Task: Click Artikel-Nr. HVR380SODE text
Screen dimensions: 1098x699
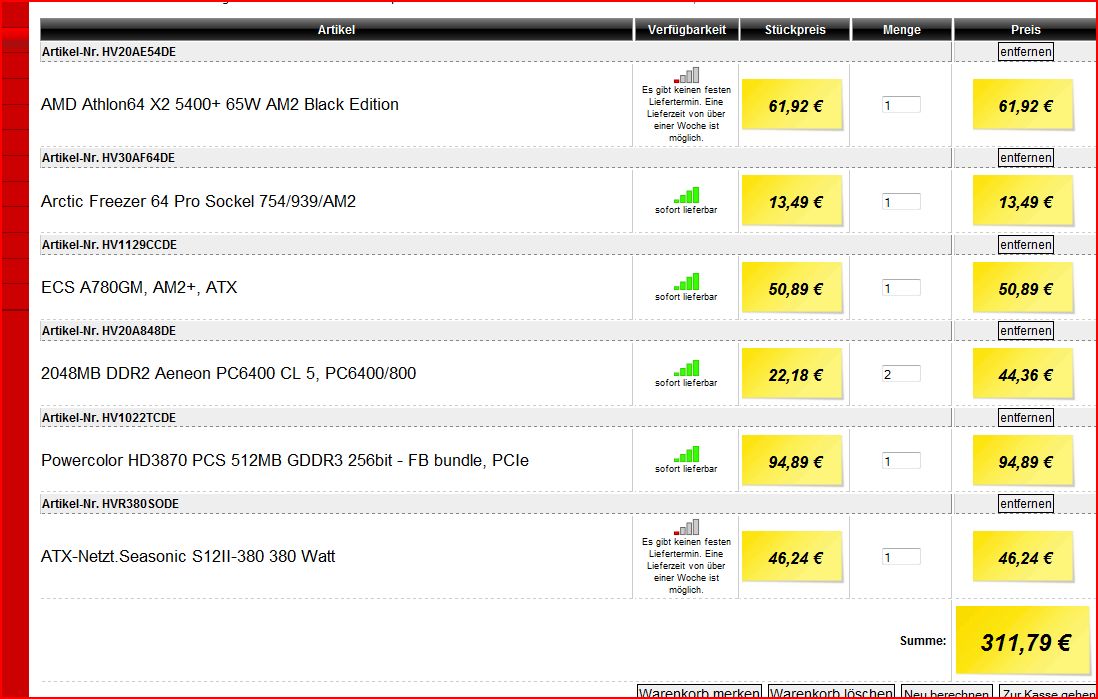Action: click(x=110, y=504)
